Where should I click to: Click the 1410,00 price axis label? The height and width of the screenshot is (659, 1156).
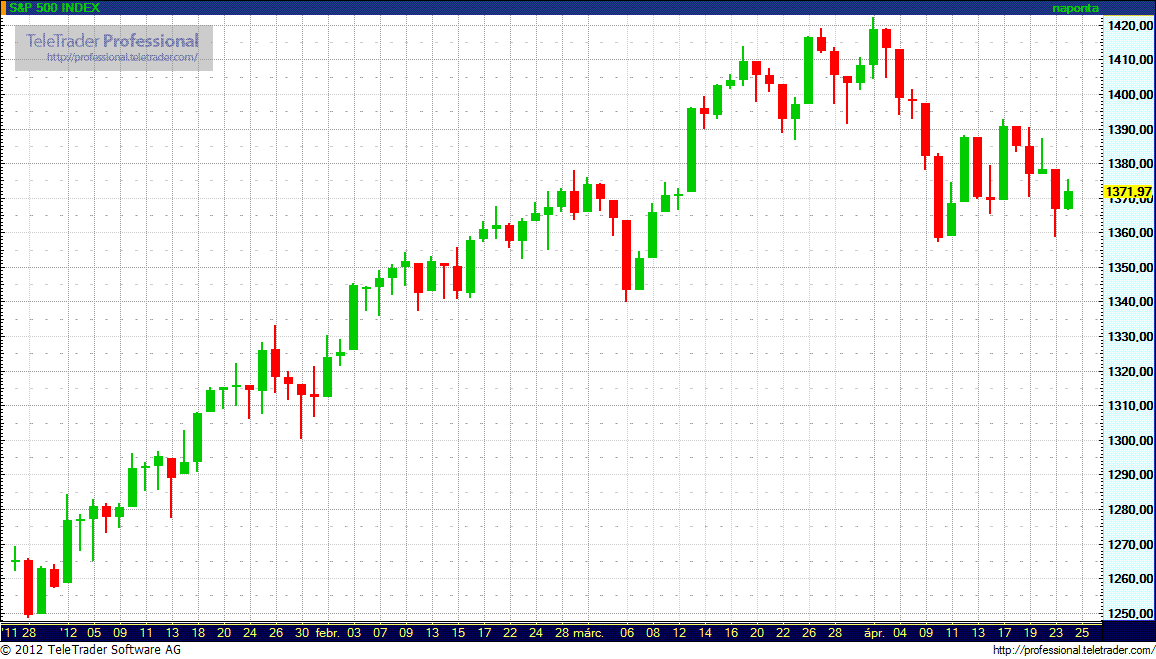pyautogui.click(x=1130, y=60)
